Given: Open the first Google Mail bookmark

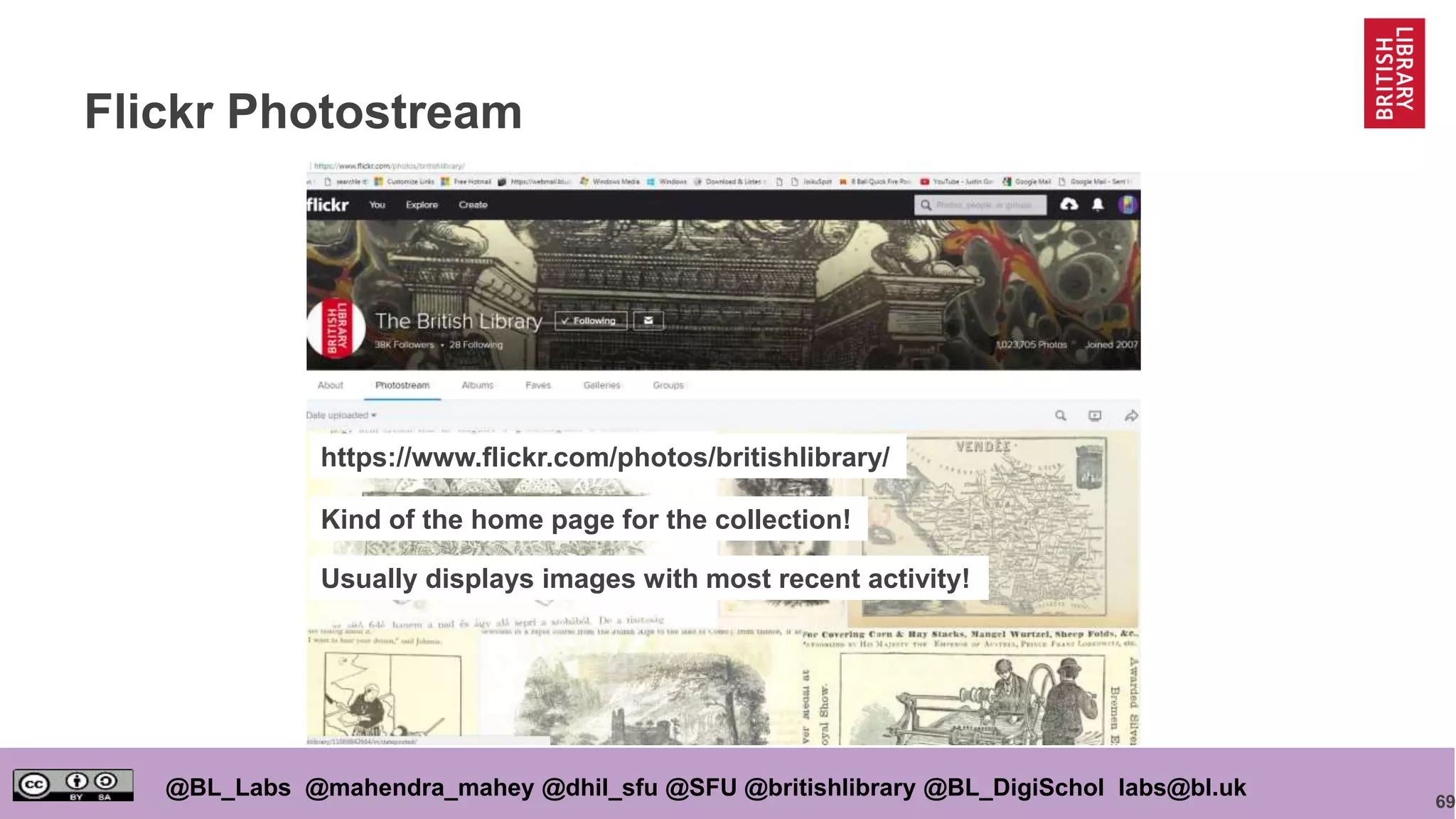Looking at the screenshot, I should pyautogui.click(x=1027, y=182).
